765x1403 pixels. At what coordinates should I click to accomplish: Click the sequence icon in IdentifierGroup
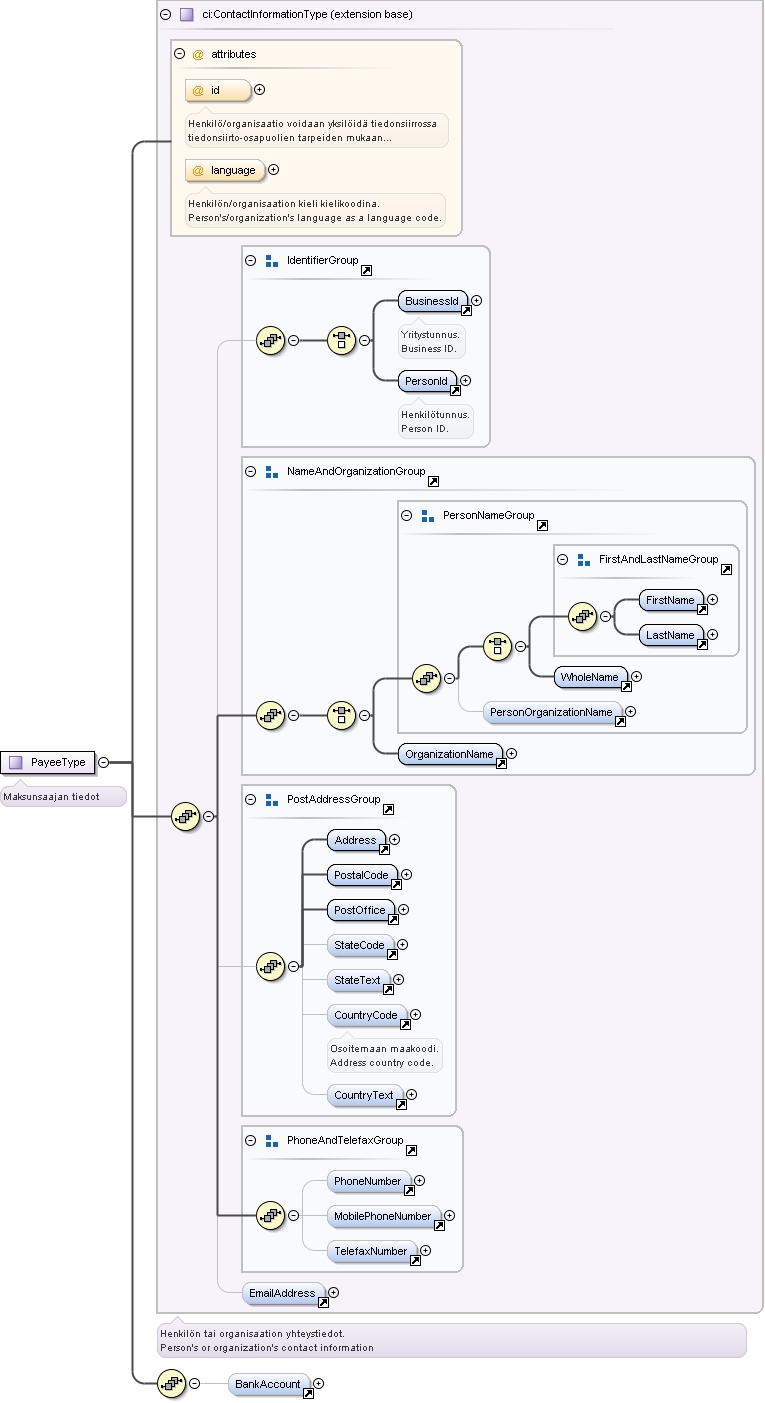(271, 340)
